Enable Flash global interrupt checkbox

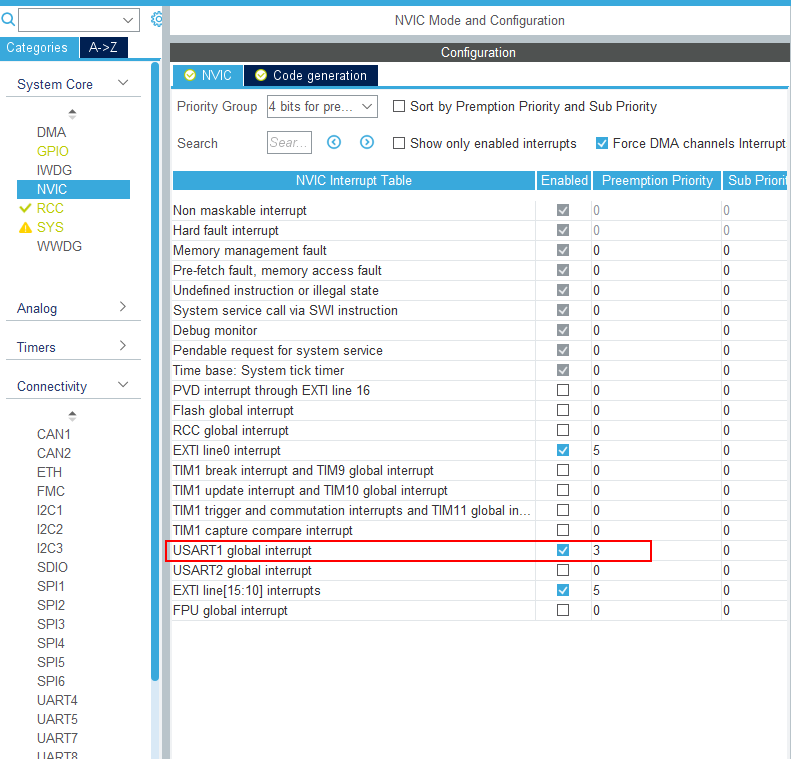(x=563, y=410)
